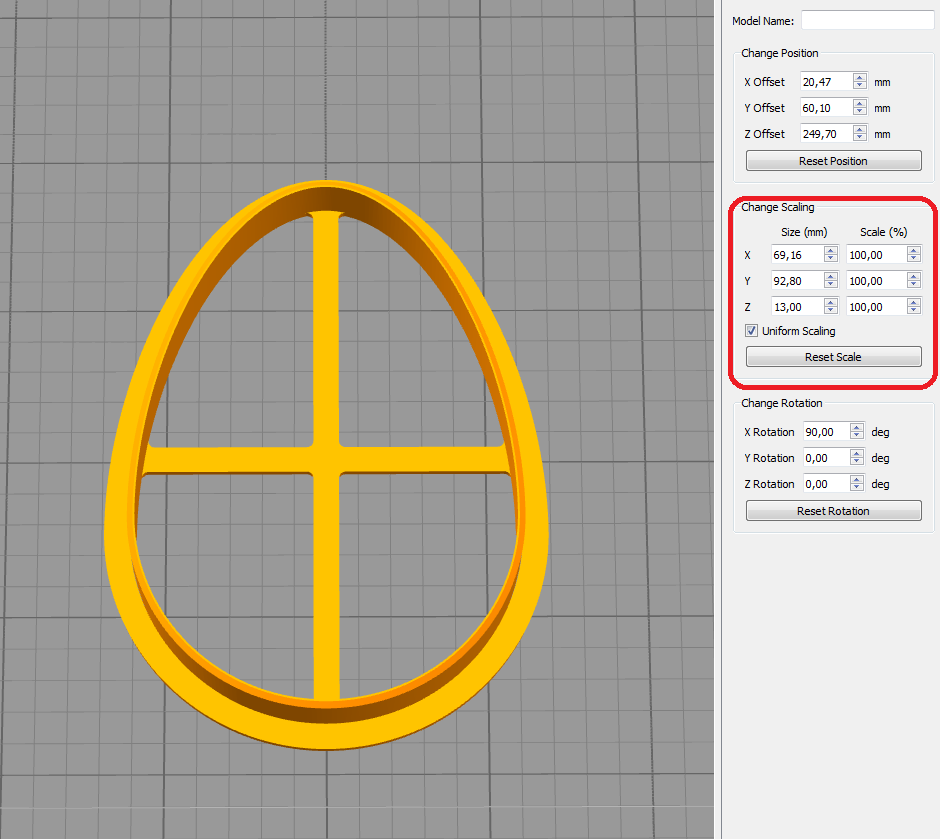Increase Z scale percent up arrow

point(914,303)
